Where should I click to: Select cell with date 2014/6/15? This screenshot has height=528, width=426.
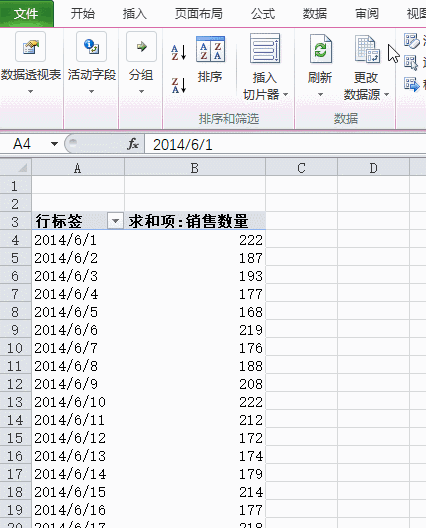[x=78, y=492]
